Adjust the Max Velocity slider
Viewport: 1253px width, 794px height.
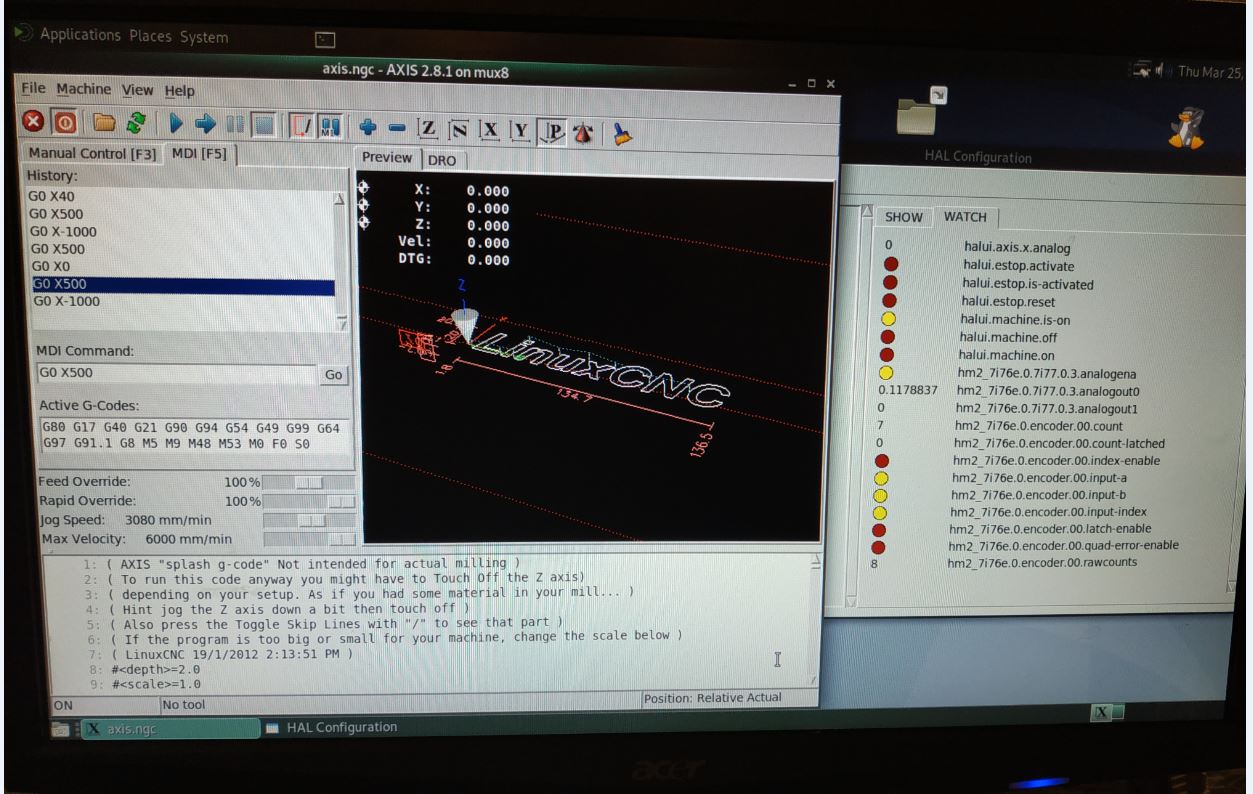pyautogui.click(x=309, y=539)
